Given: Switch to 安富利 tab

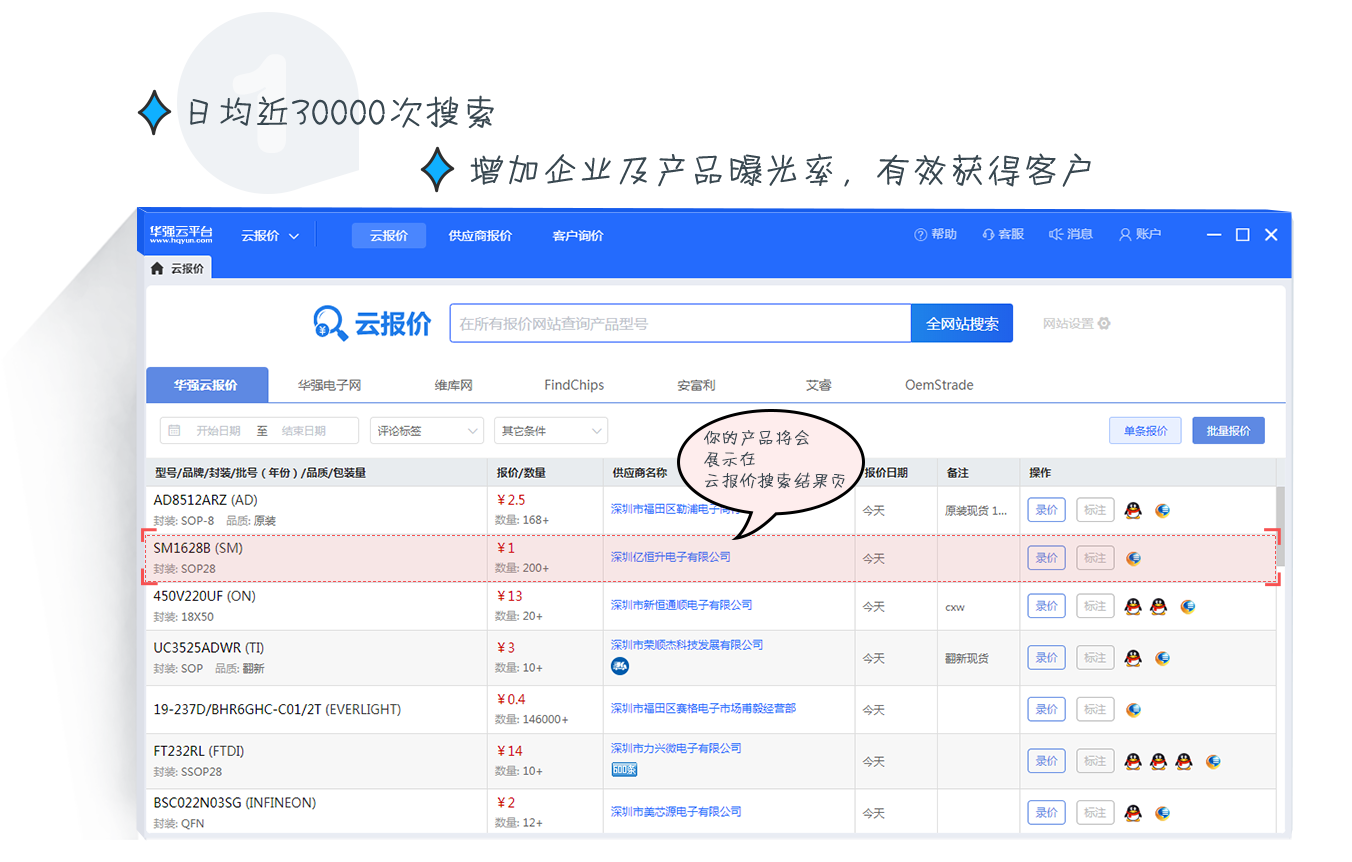Looking at the screenshot, I should click(x=696, y=385).
